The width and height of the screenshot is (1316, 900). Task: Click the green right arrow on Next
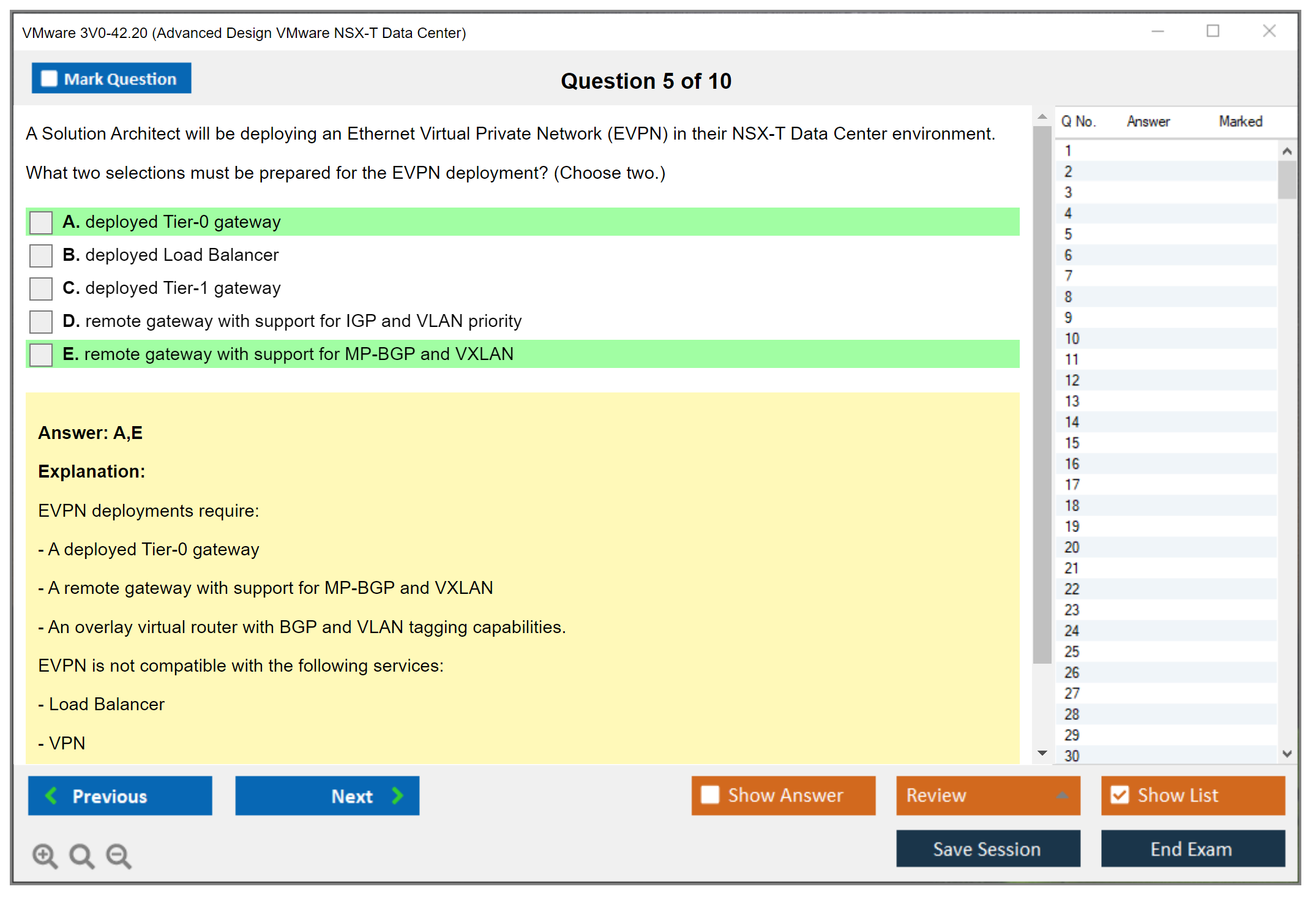[x=397, y=795]
